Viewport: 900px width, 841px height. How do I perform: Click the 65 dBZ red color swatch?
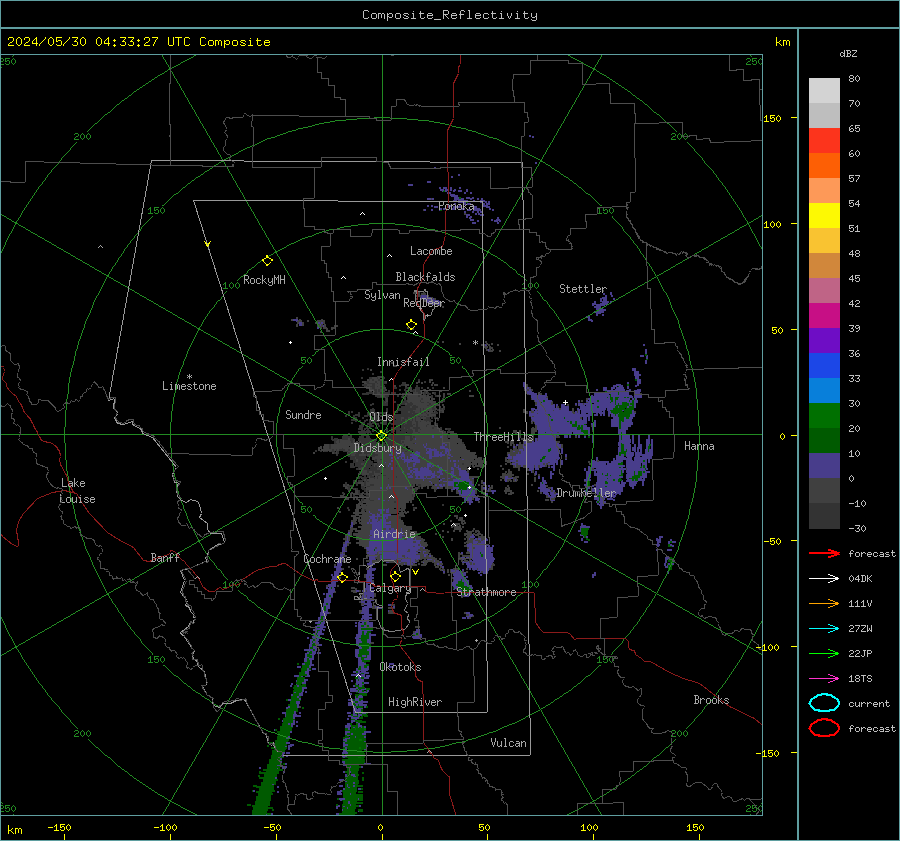click(824, 141)
